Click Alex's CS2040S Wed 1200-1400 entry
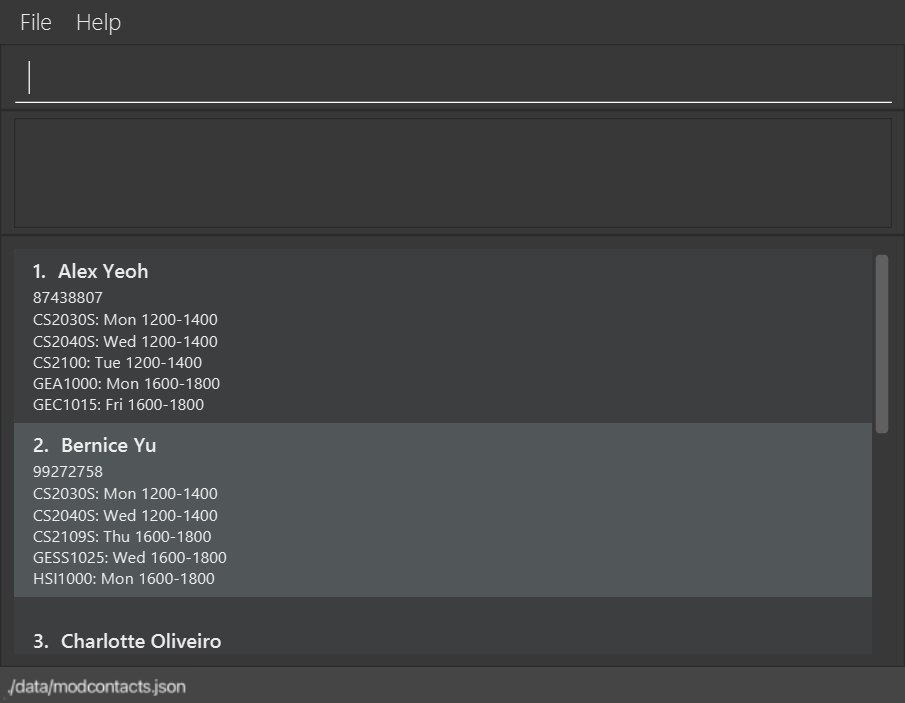The width and height of the screenshot is (905, 703). 125,342
